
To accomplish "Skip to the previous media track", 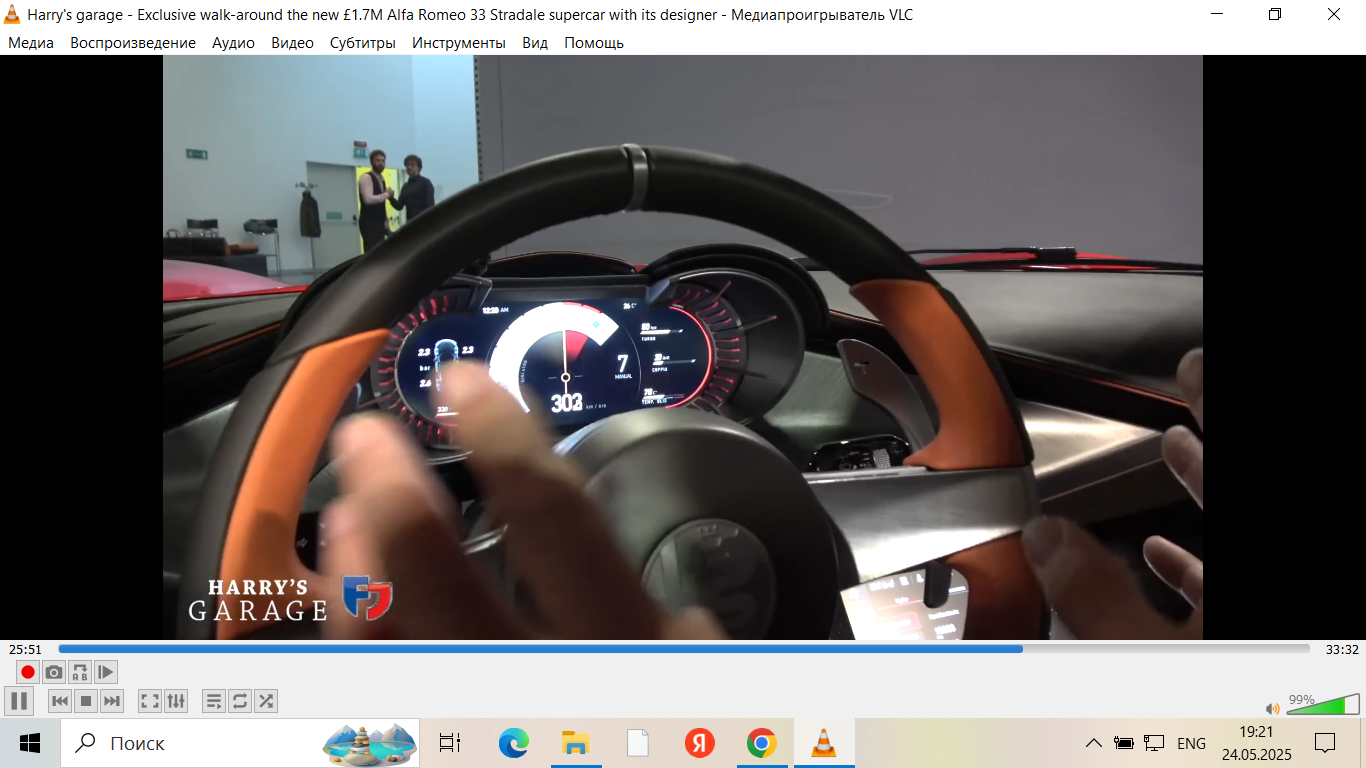I will coord(60,701).
